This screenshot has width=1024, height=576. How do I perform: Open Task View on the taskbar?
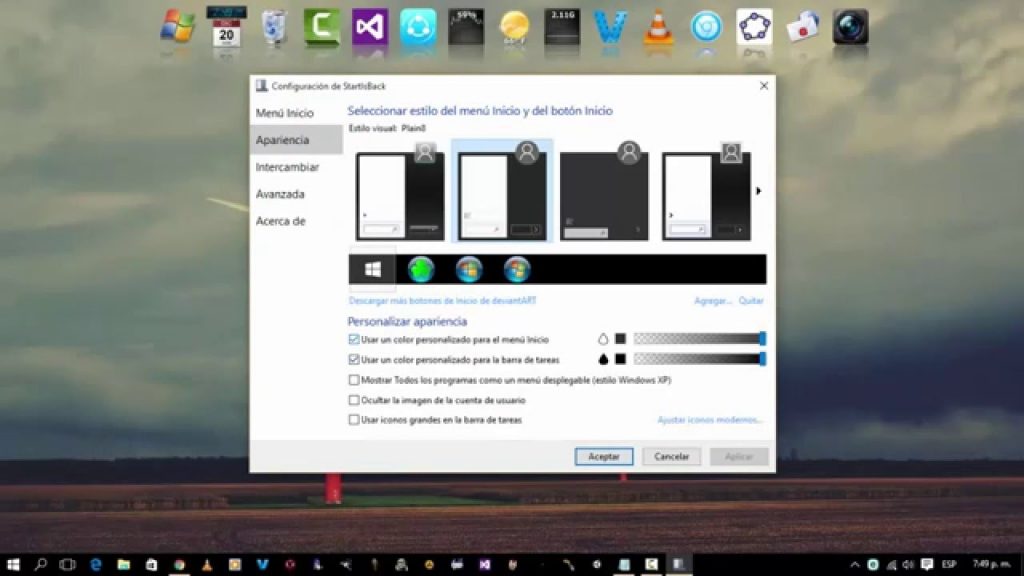click(x=67, y=564)
